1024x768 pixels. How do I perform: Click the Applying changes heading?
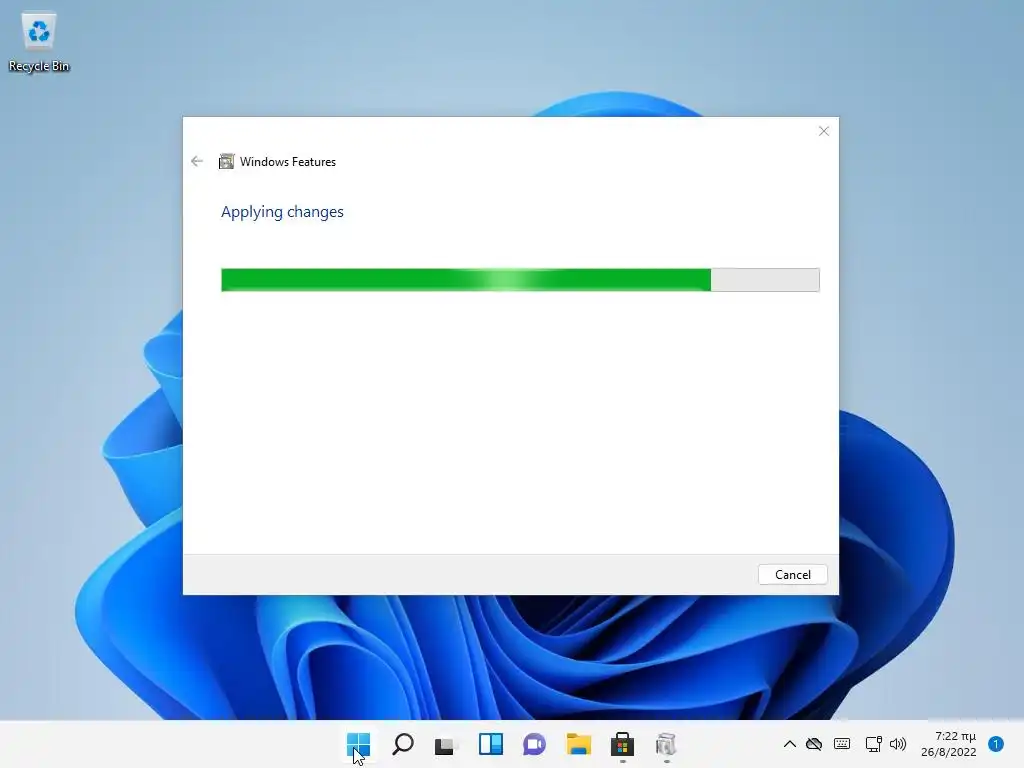[x=282, y=212]
